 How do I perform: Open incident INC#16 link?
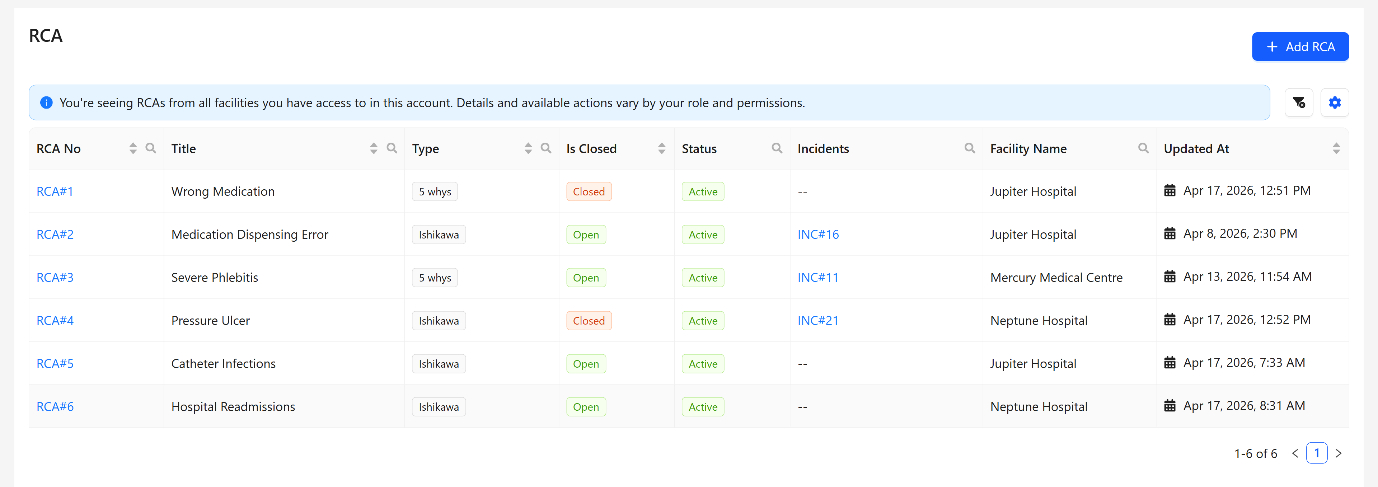818,235
